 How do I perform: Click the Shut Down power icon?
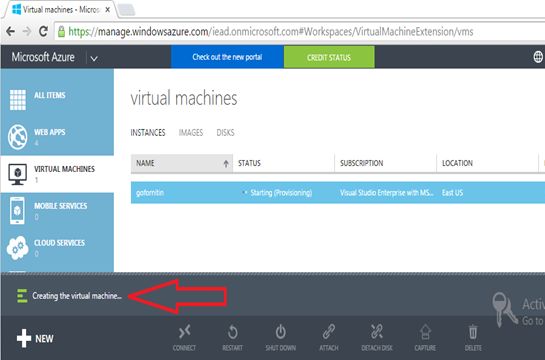tap(280, 332)
